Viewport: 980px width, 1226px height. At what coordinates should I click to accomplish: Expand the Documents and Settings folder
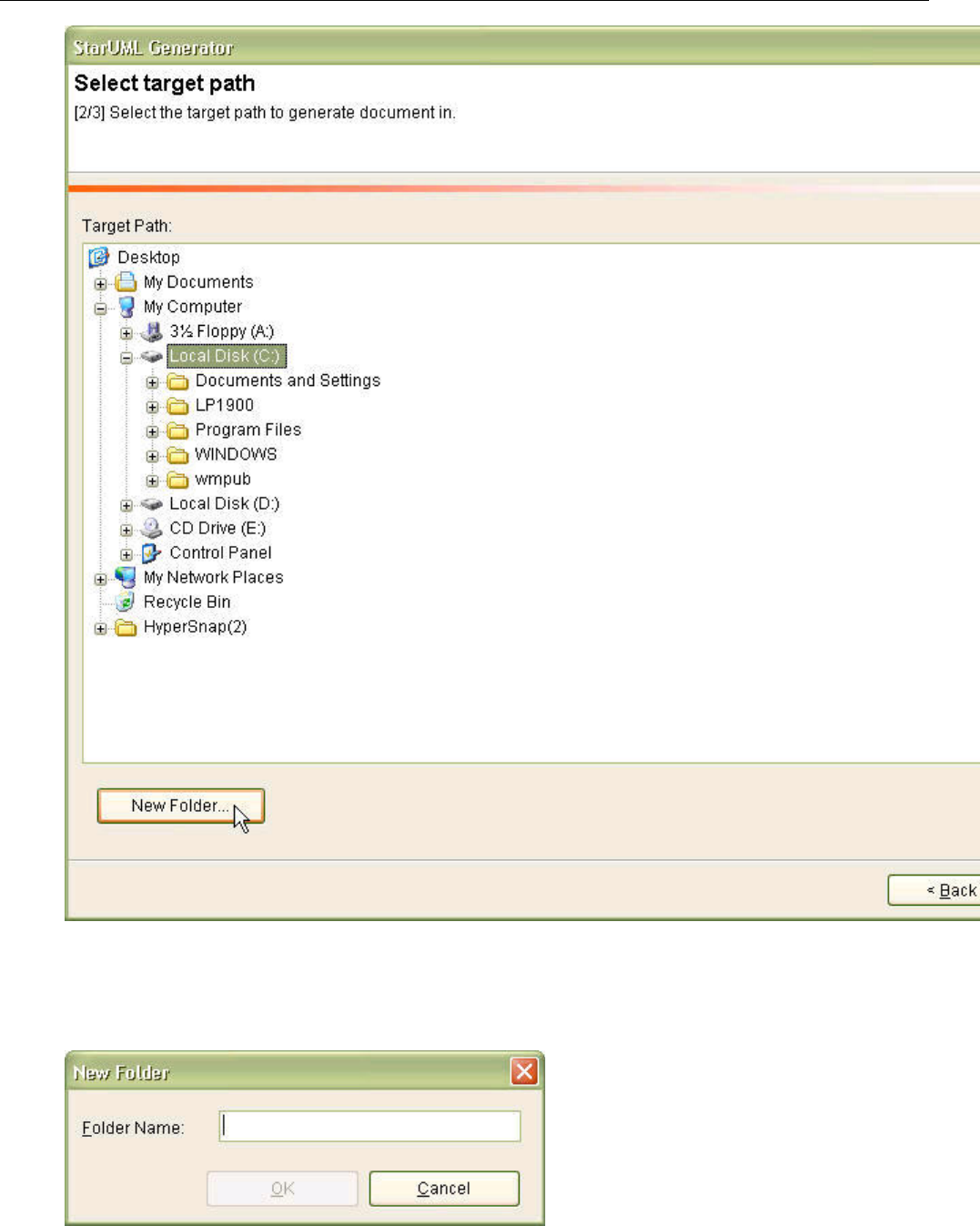click(153, 382)
